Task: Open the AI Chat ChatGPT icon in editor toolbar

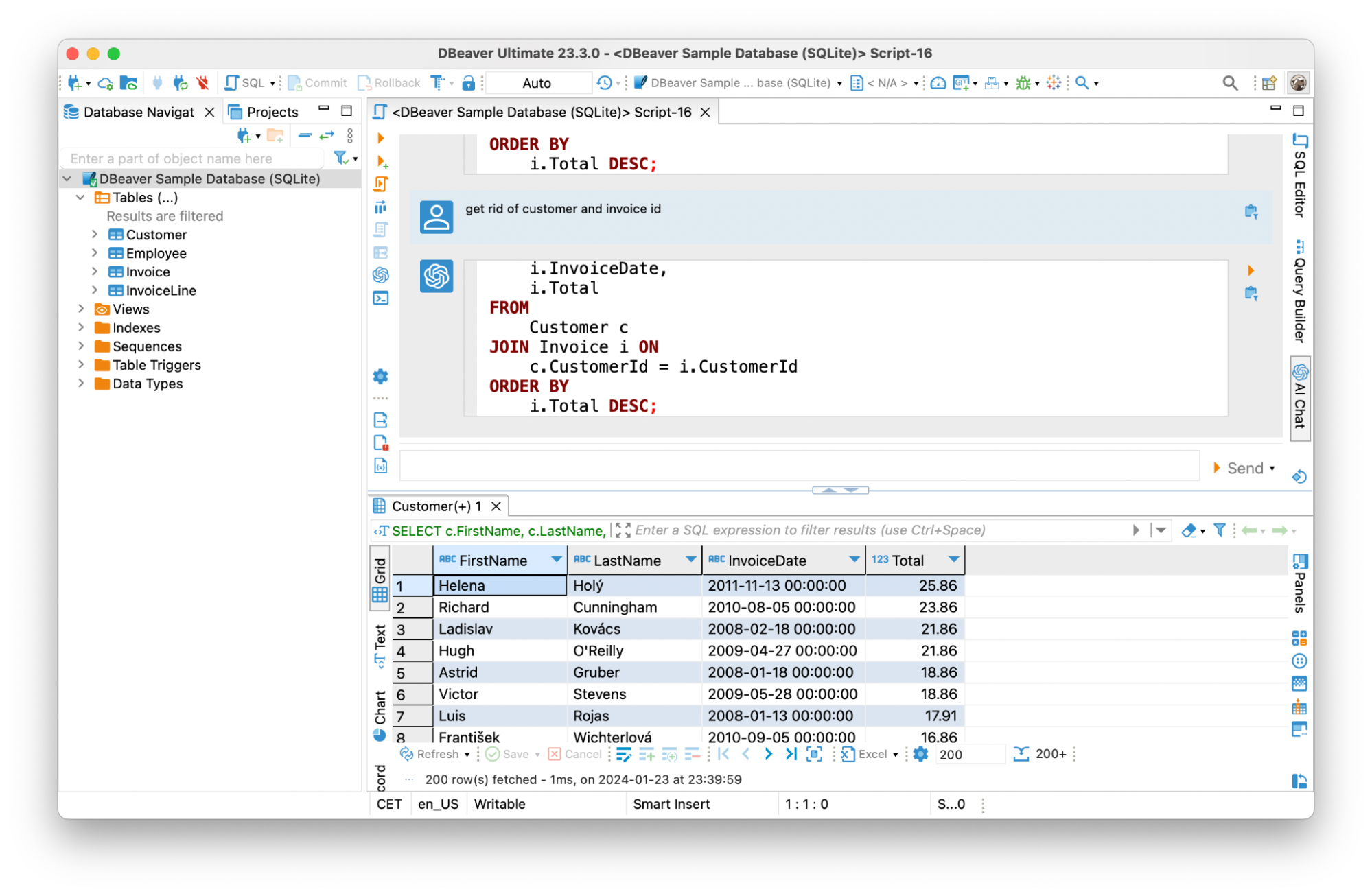Action: pos(382,275)
